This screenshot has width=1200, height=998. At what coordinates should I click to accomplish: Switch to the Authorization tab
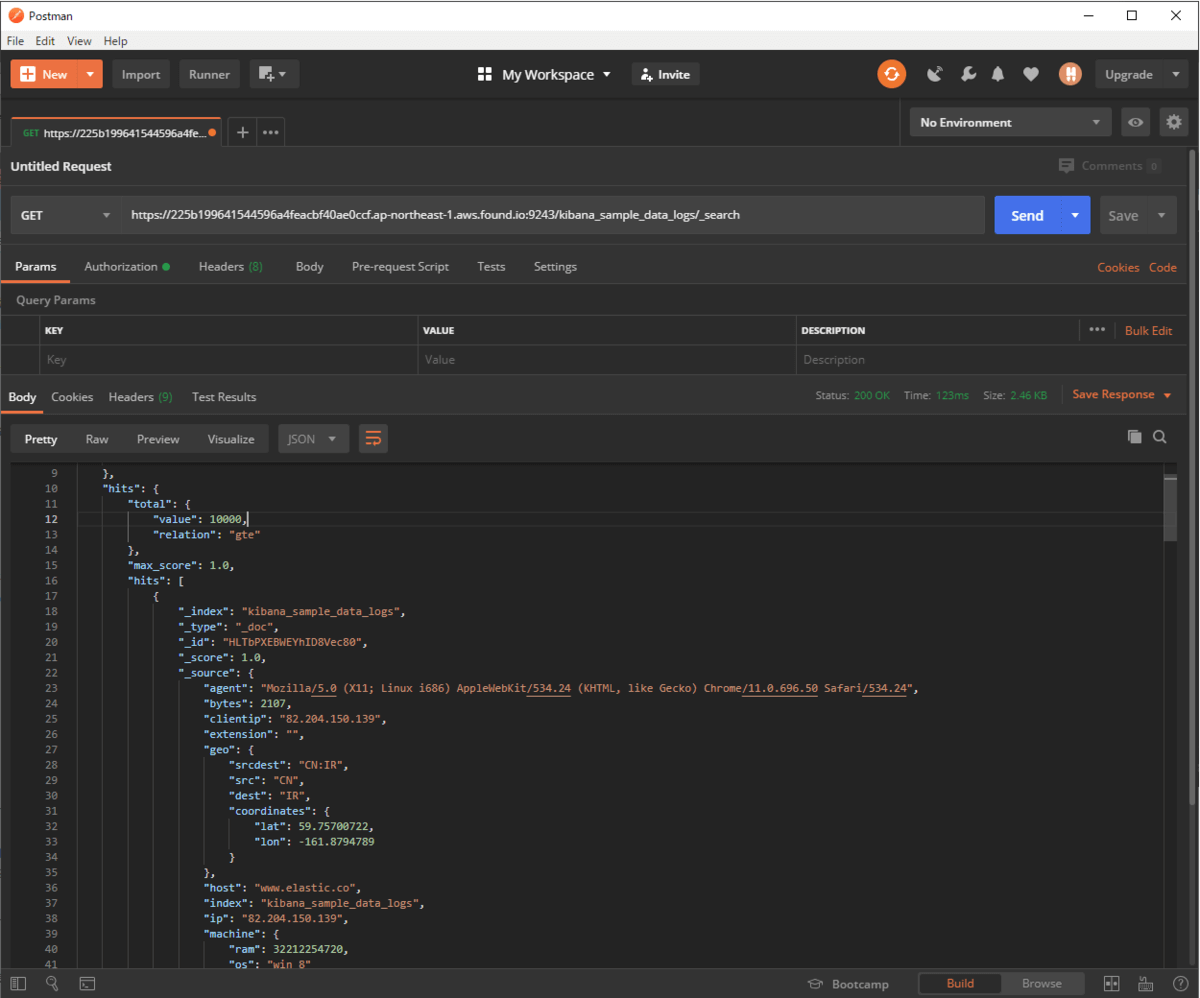[x=121, y=267]
